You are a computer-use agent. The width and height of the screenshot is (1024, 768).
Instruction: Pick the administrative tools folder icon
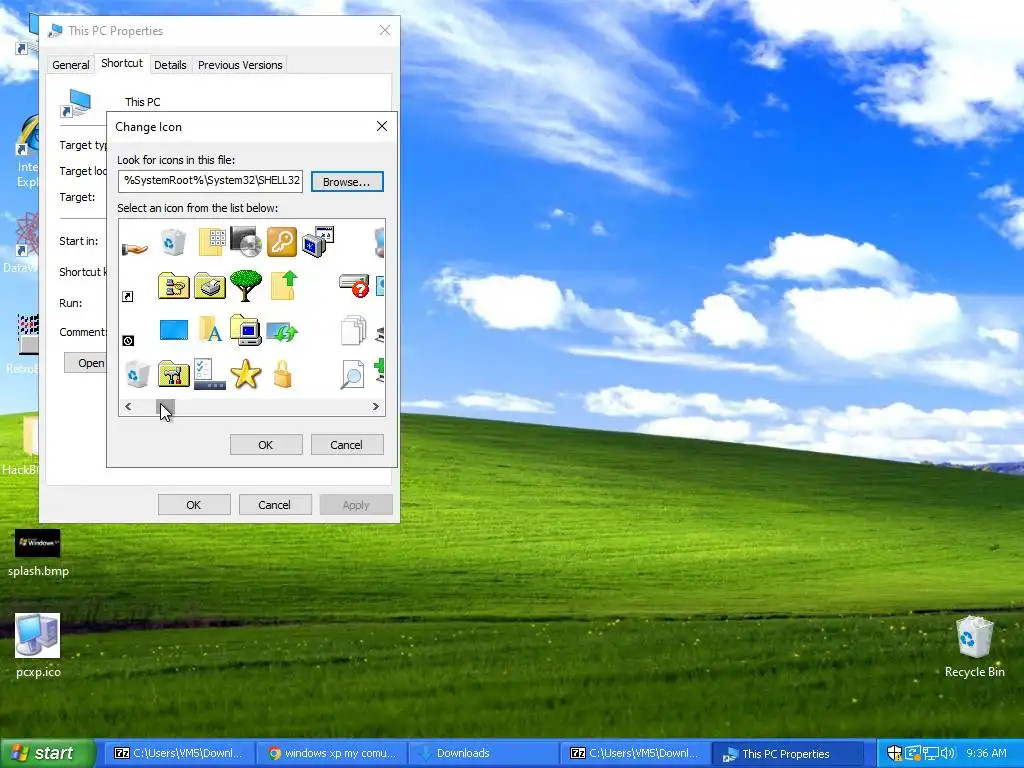pos(174,374)
